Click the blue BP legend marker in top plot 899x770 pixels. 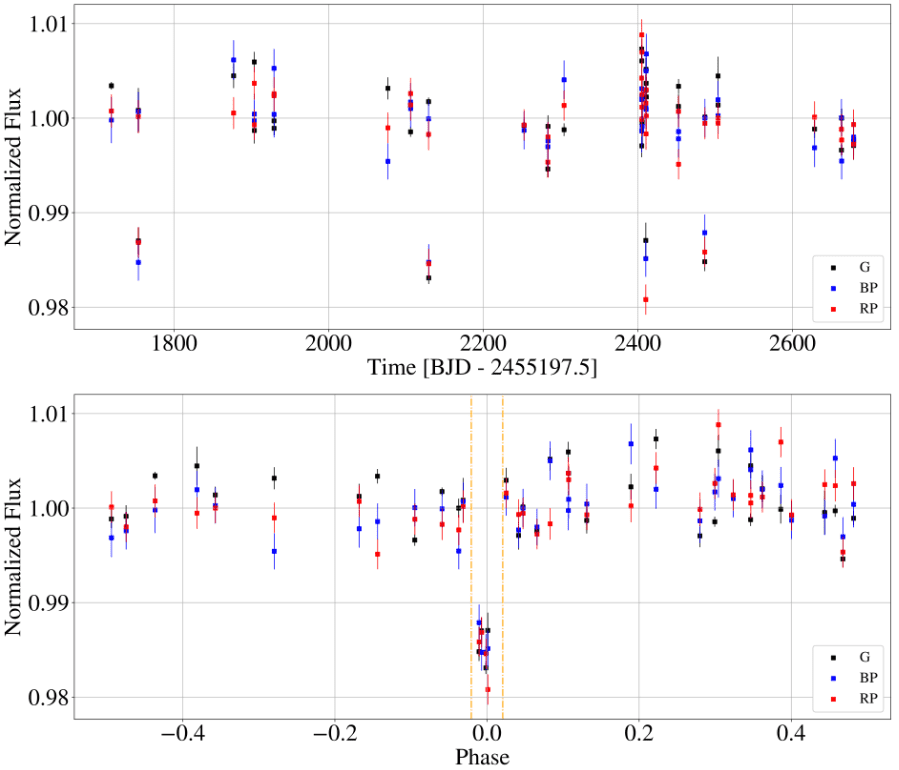tap(834, 288)
